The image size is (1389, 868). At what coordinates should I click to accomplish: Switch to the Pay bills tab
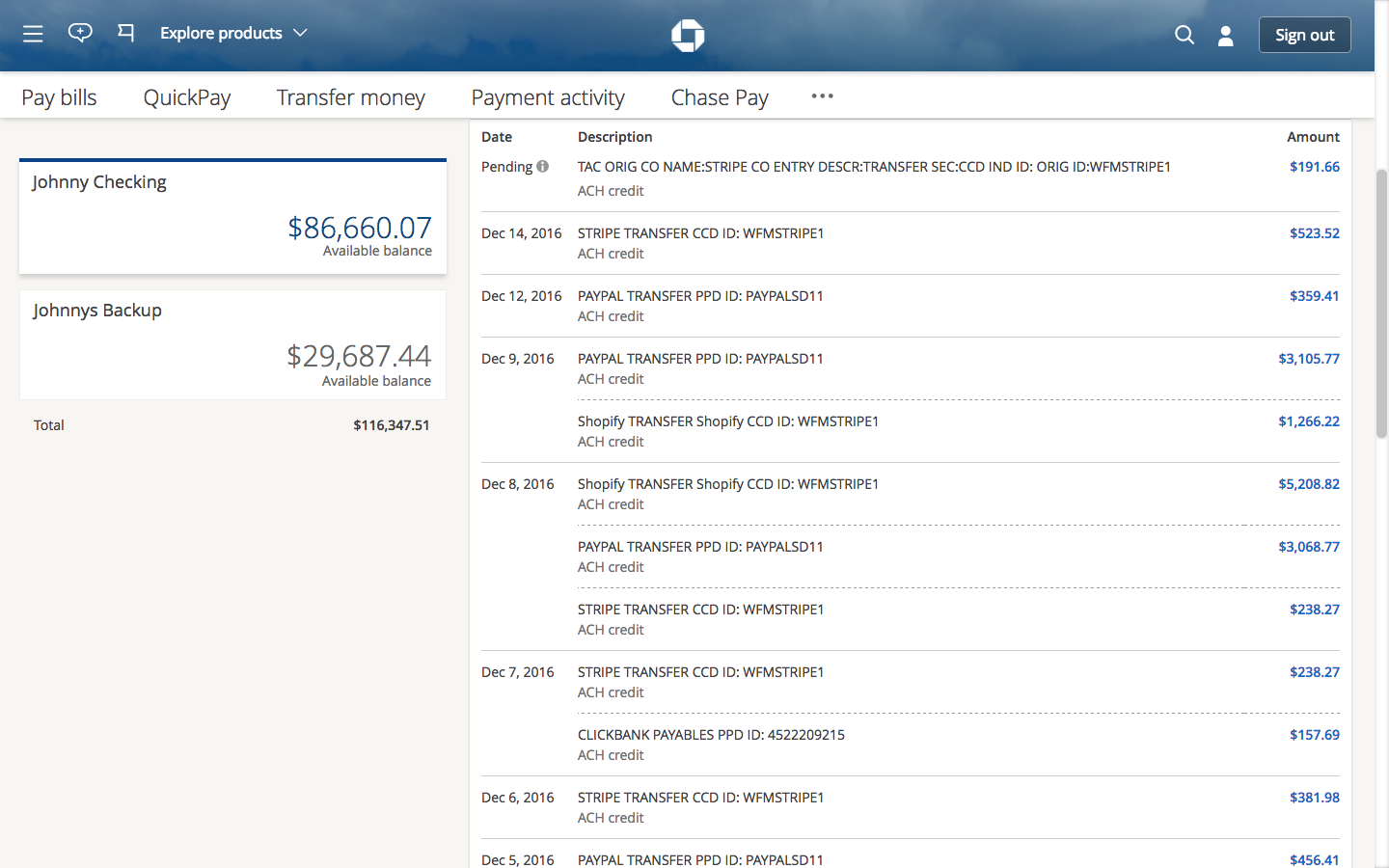point(60,96)
